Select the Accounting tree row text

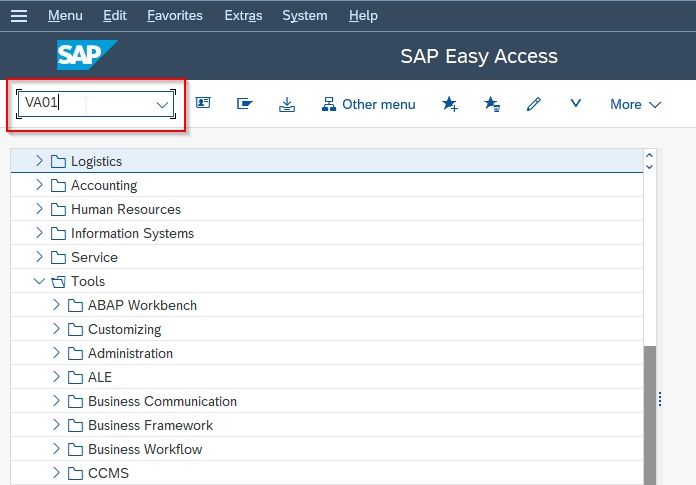click(104, 185)
